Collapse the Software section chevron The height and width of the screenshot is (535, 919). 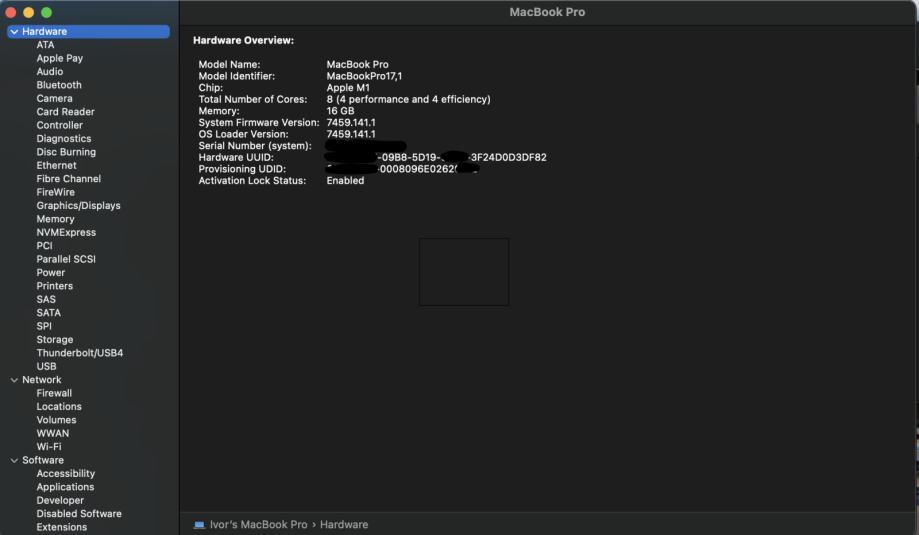14,461
